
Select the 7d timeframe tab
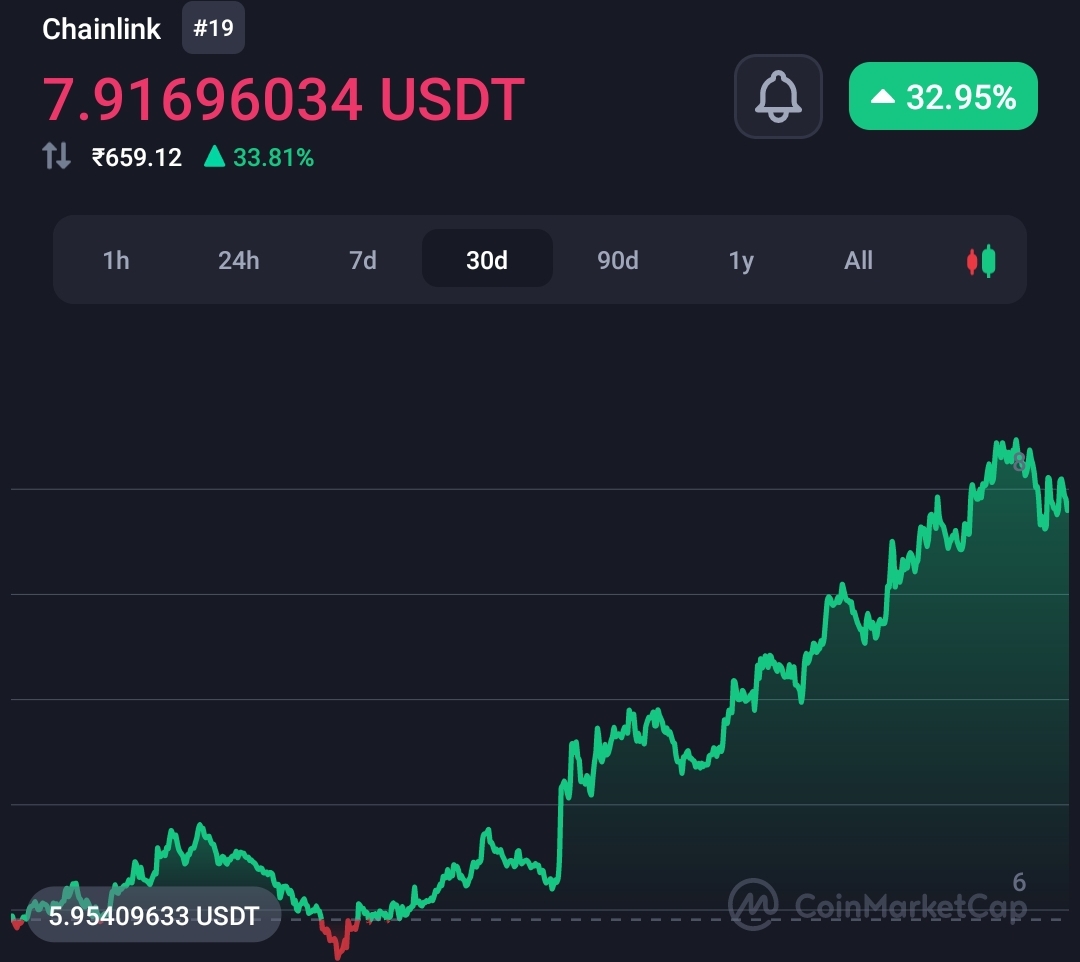pyautogui.click(x=363, y=260)
